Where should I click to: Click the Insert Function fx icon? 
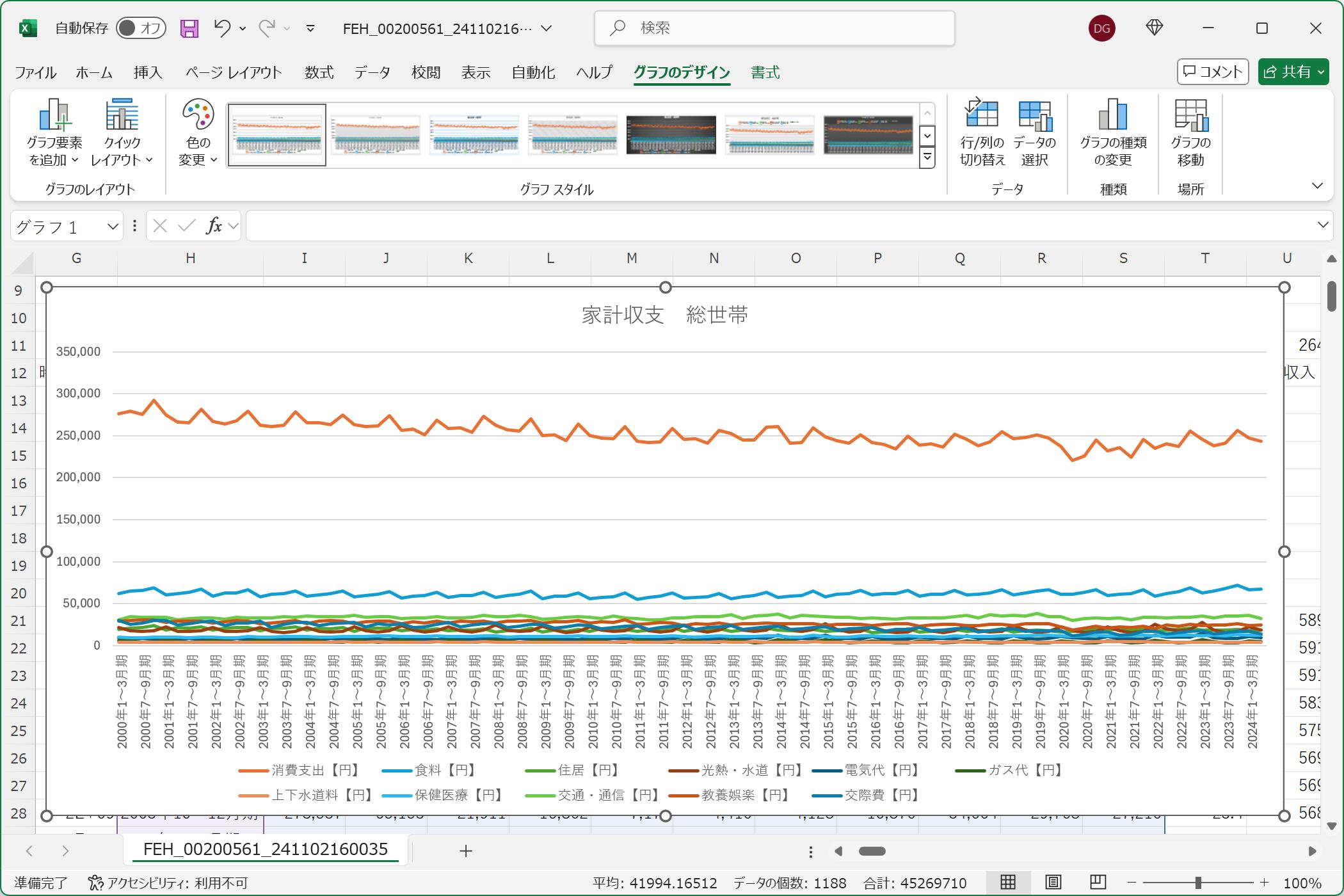coord(214,226)
